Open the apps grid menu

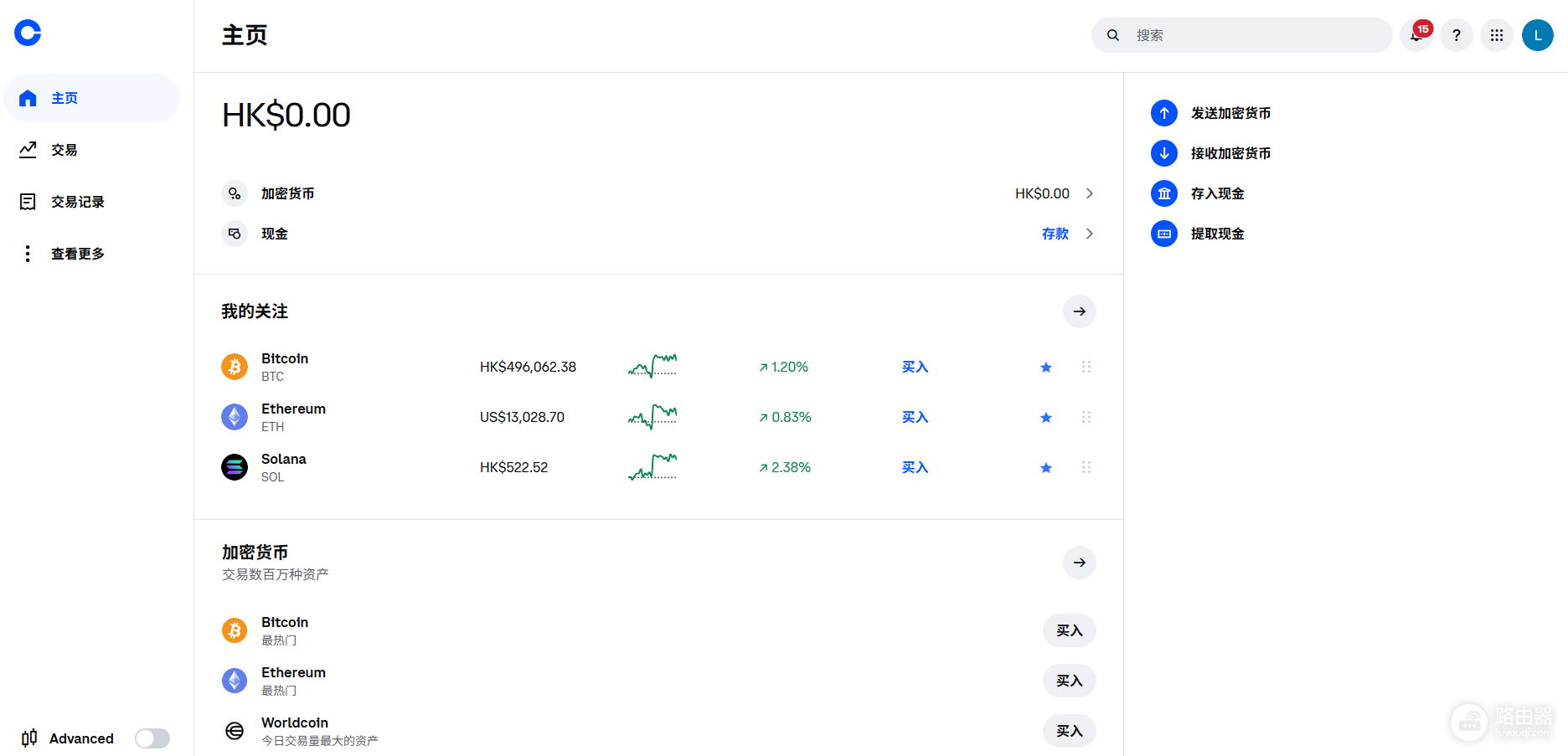(1497, 35)
